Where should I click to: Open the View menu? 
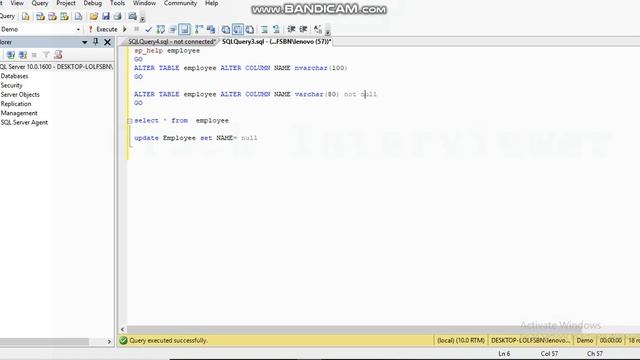(17, 3)
